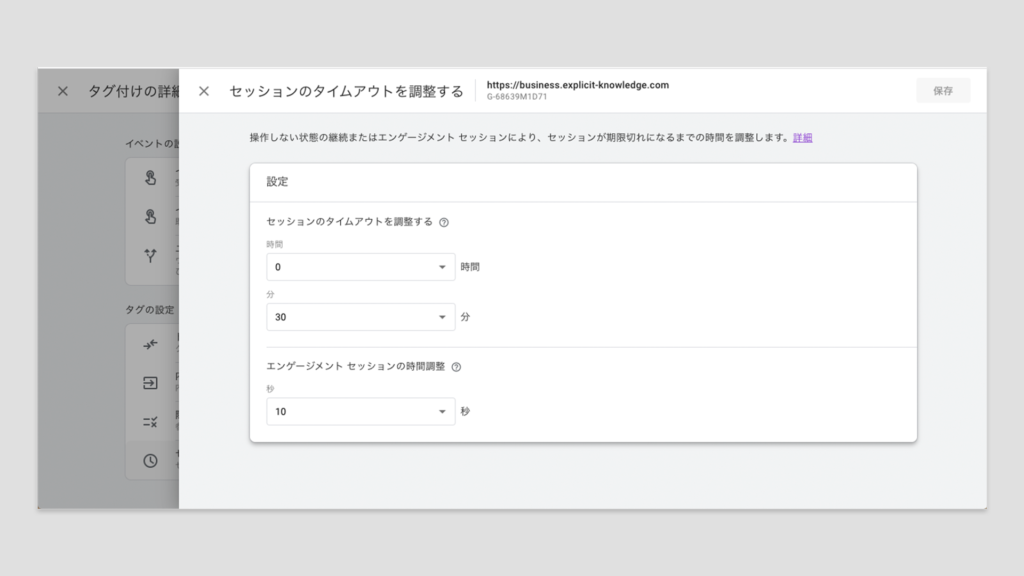This screenshot has height=576, width=1024.
Task: Click the boxed arrow icon under タグの設定
Action: [x=150, y=383]
